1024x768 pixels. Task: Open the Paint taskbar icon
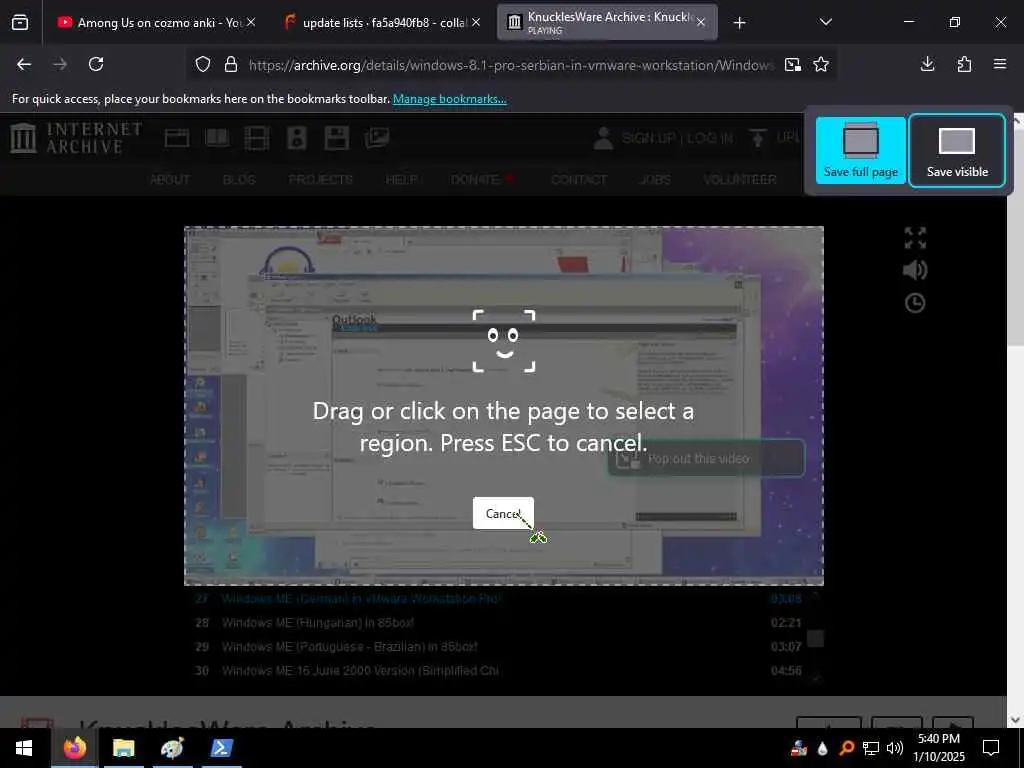click(x=172, y=748)
